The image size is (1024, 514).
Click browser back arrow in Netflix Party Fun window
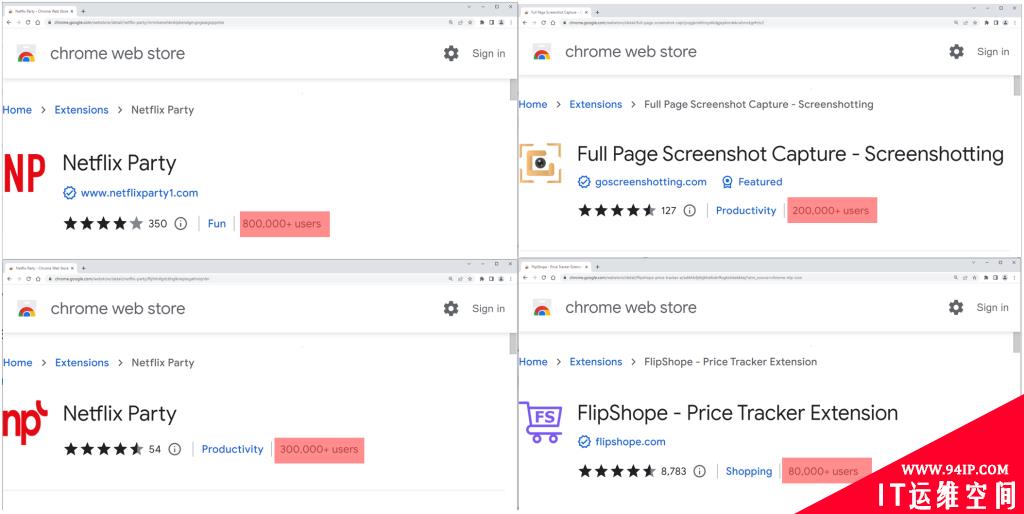click(x=9, y=22)
